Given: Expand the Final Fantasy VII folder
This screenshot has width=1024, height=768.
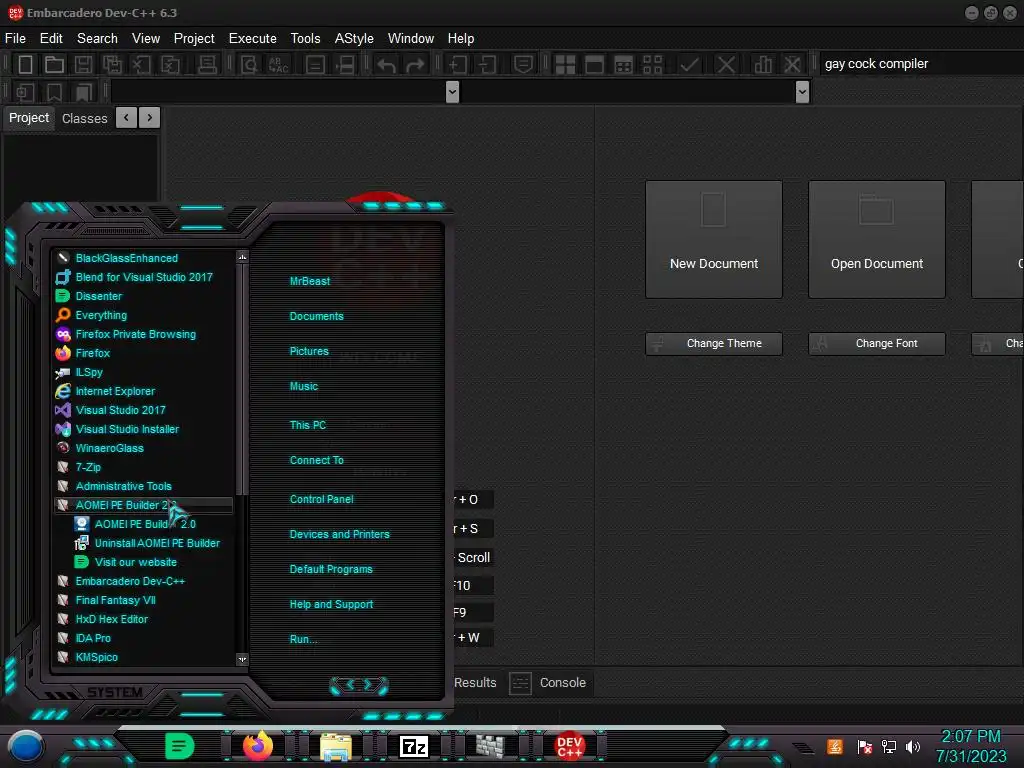Looking at the screenshot, I should pyautogui.click(x=116, y=600).
